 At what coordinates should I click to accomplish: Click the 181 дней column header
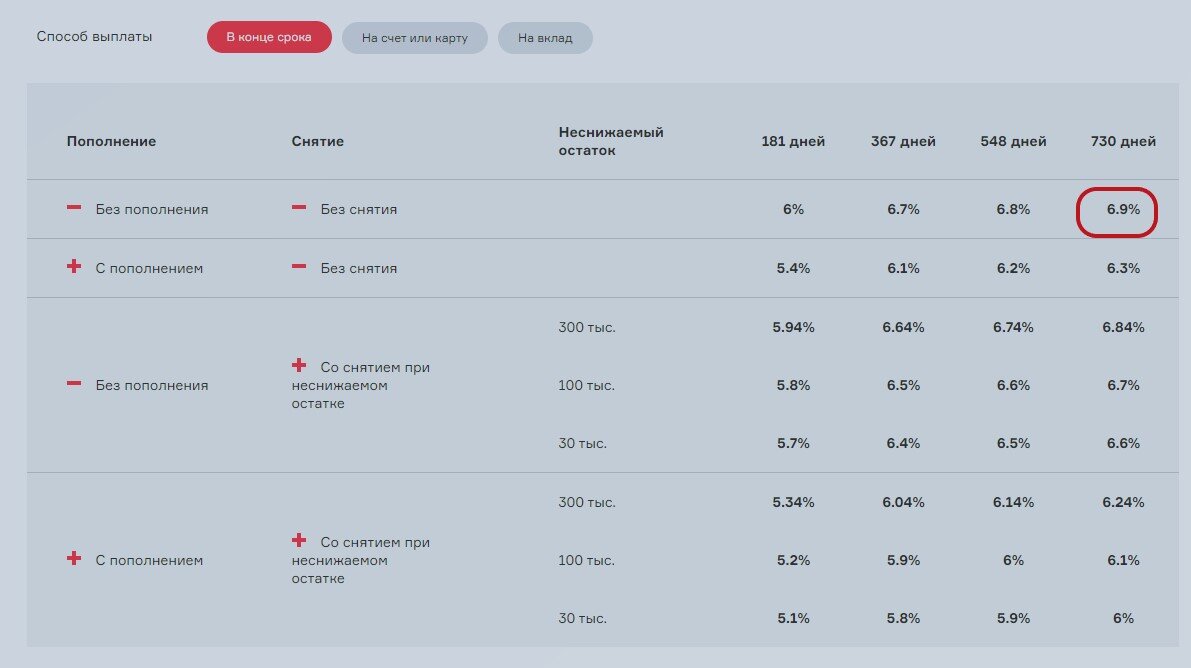pos(793,141)
